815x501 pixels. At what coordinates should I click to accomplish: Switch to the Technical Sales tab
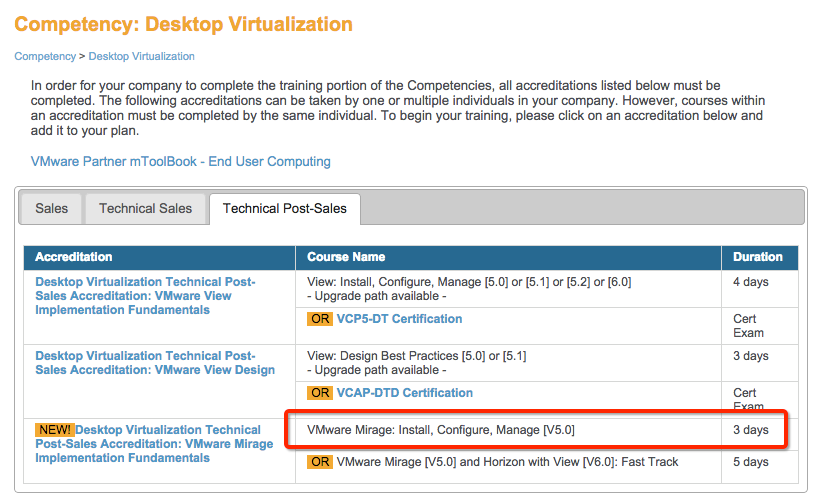coord(146,208)
